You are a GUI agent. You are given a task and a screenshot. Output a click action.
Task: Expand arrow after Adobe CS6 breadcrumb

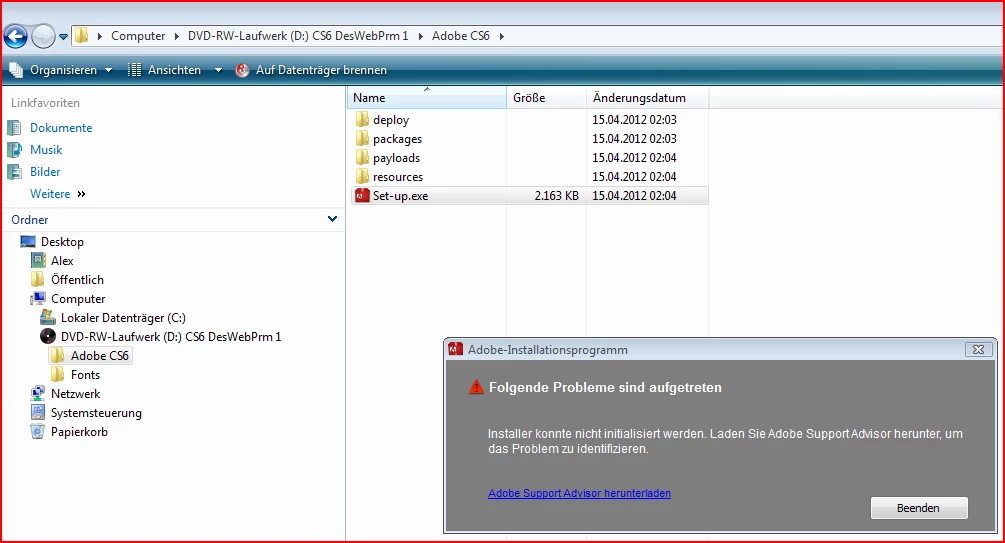(x=501, y=37)
